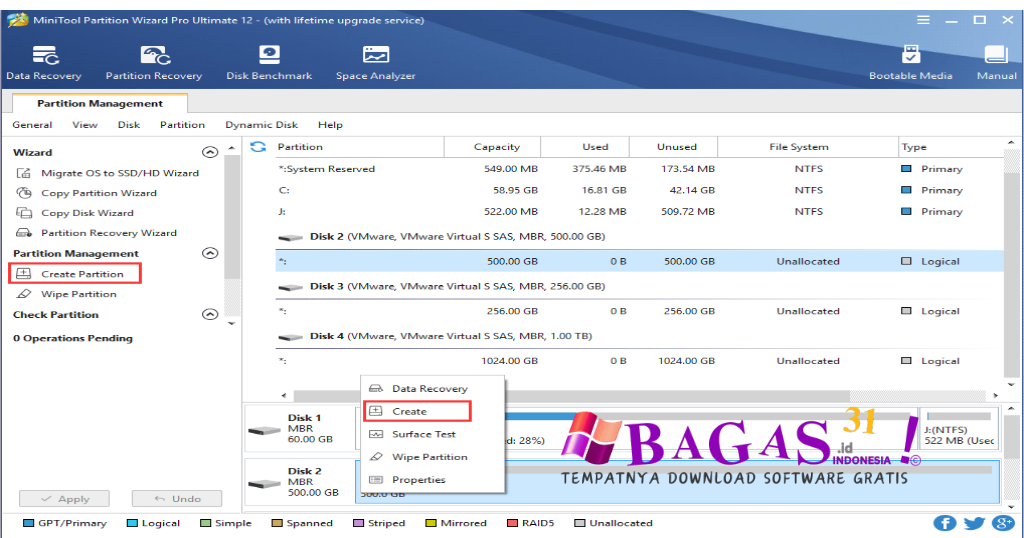Screen dimensions: 1024x538
Task: Select the Partition Management tab
Action: coord(100,103)
